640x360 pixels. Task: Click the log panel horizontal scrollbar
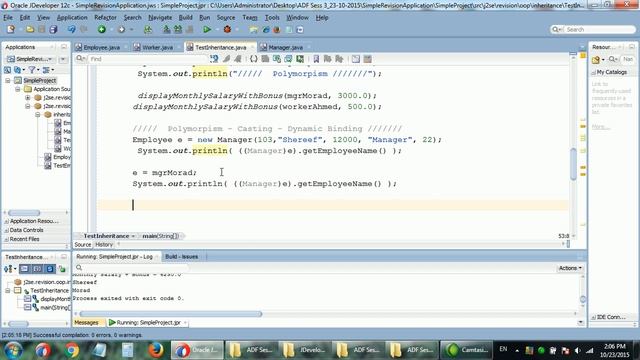point(171,314)
